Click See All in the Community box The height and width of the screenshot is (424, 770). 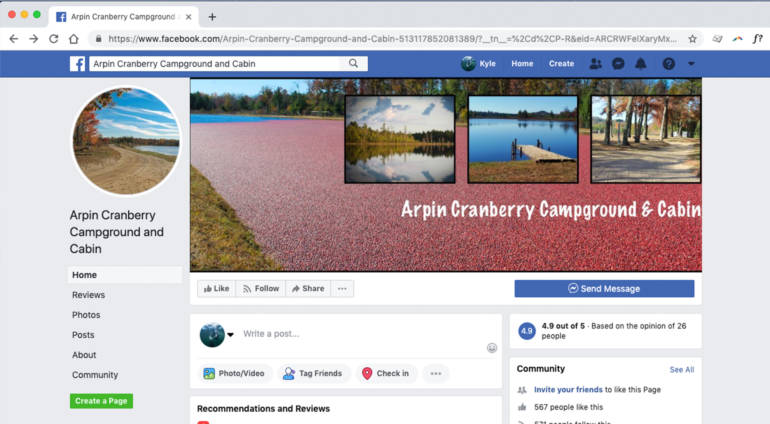tap(682, 369)
